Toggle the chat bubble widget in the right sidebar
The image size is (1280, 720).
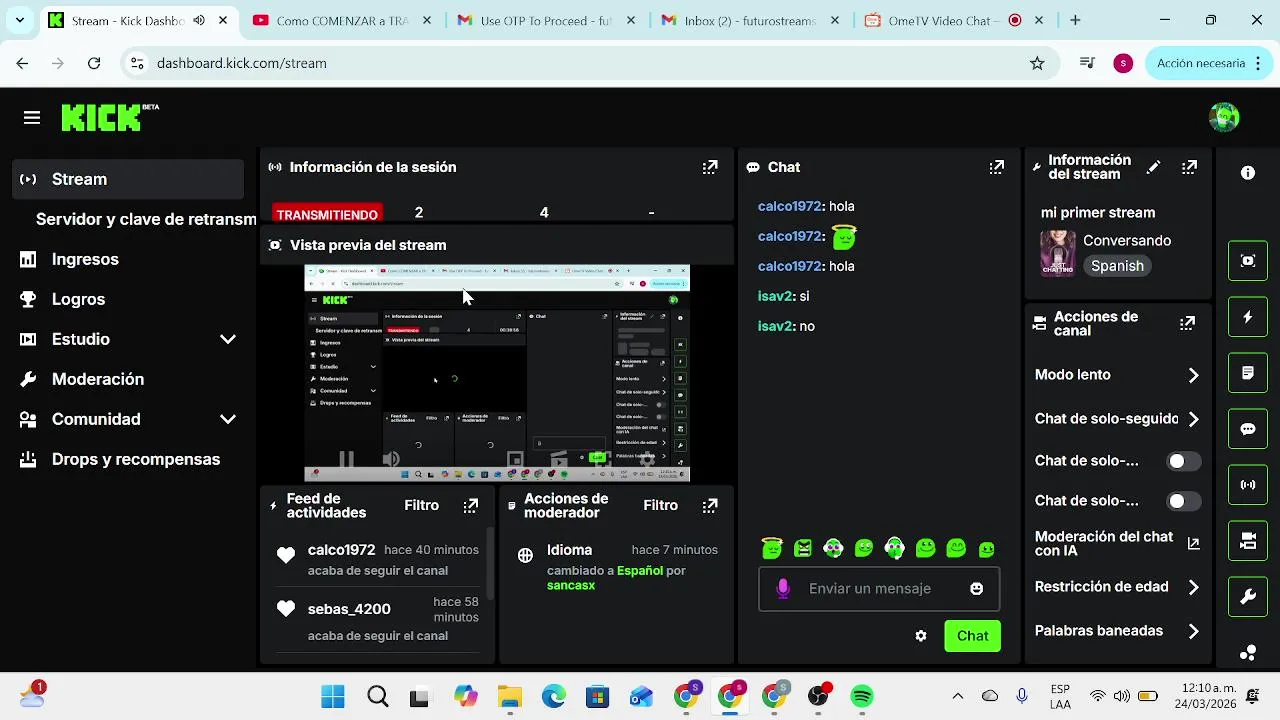click(x=1248, y=429)
